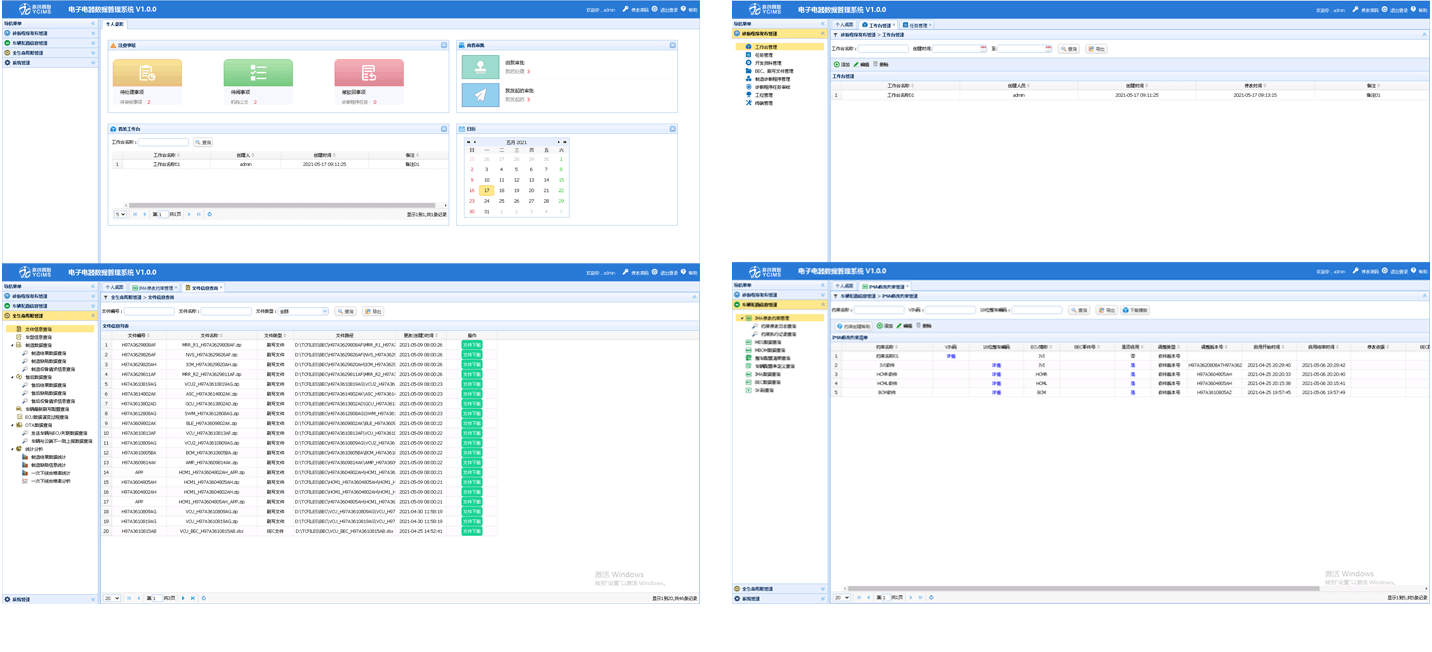Expand 车辆配置信息管理 menu in the dashboard window

pos(50,43)
